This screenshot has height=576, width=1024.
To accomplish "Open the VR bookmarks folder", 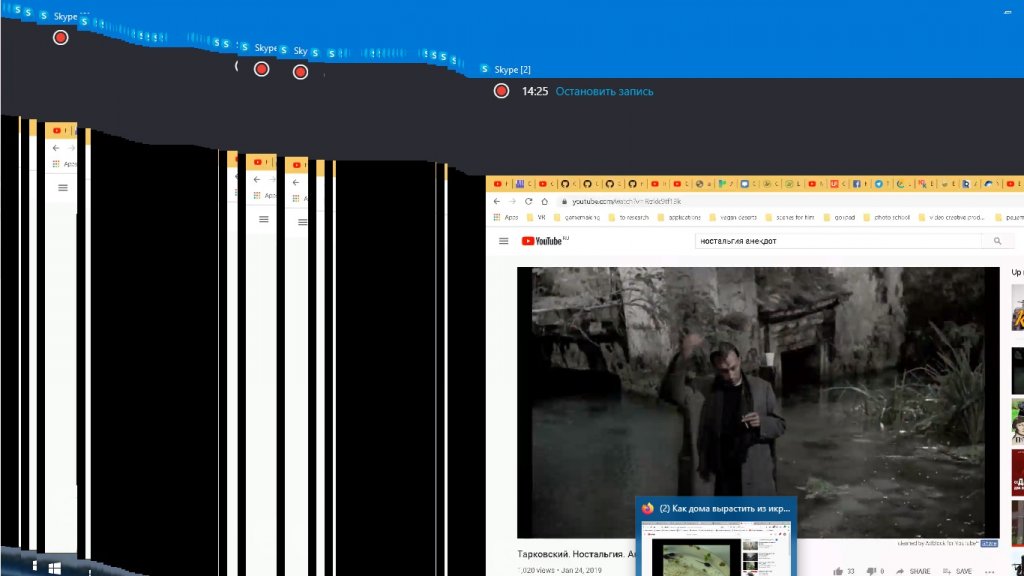I will coord(536,217).
